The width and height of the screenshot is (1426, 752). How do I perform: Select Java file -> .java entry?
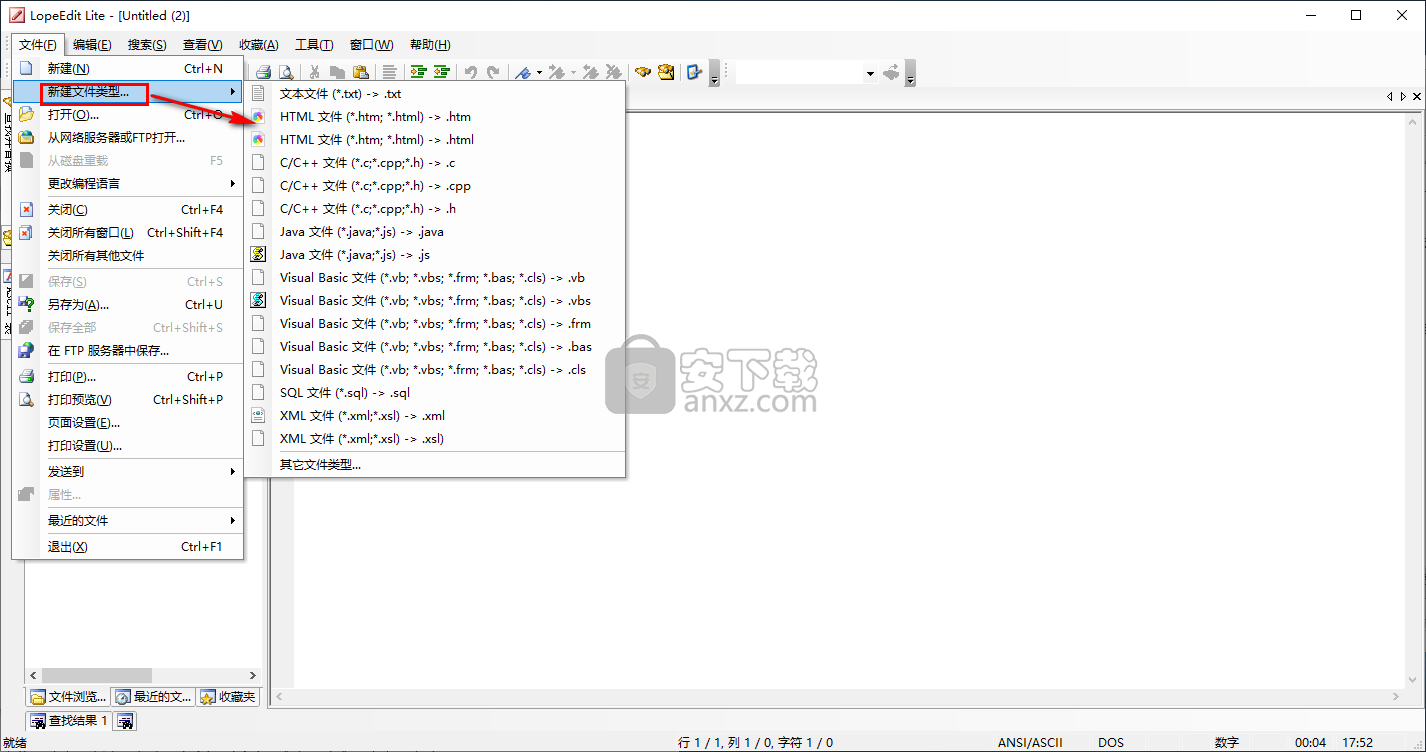(435, 231)
